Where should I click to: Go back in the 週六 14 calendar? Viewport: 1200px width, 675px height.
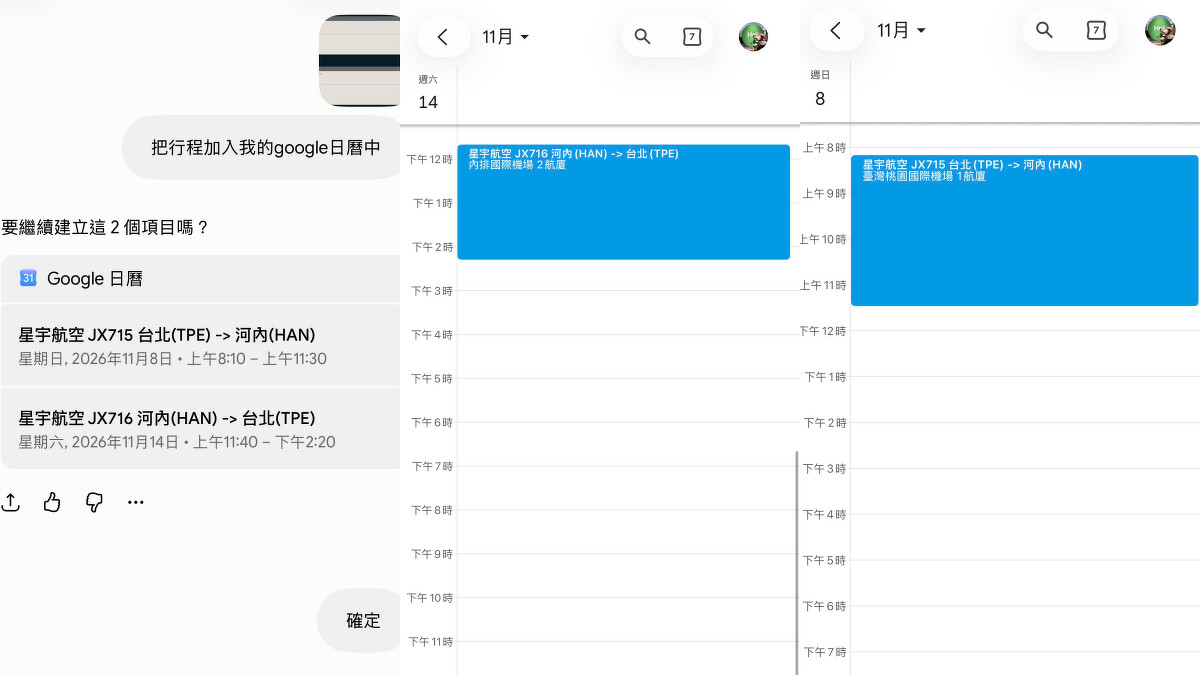pyautogui.click(x=443, y=37)
